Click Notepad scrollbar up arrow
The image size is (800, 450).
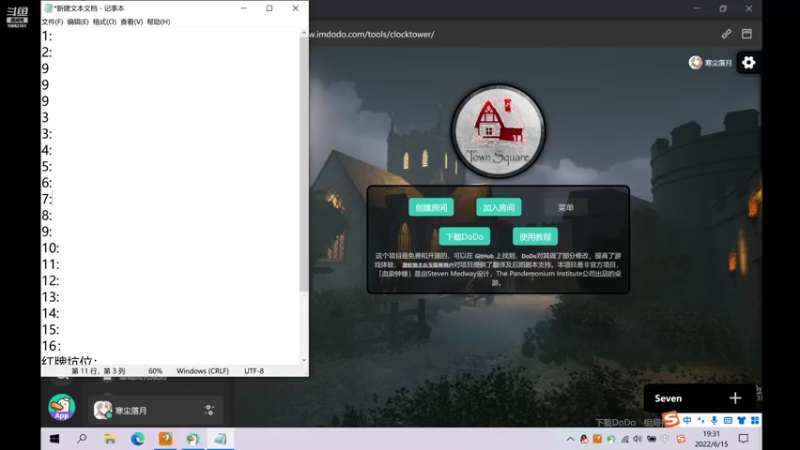(x=304, y=33)
